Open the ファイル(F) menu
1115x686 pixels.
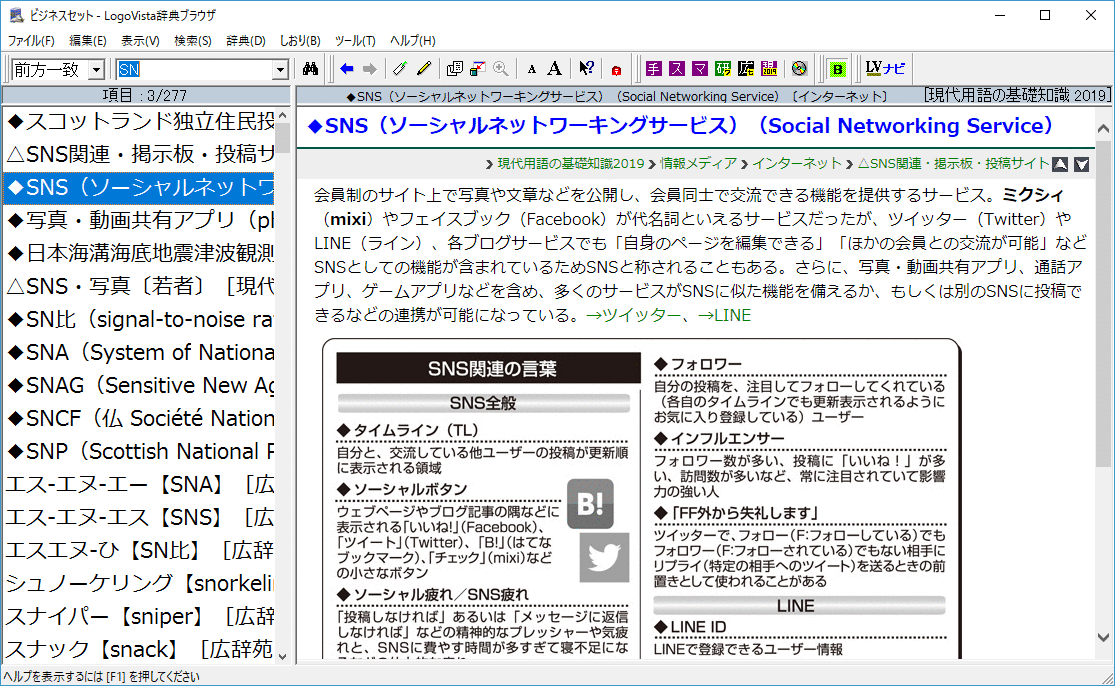31,41
